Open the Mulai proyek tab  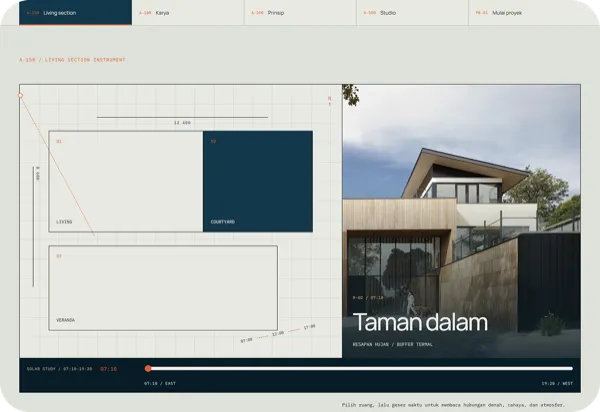pos(534,13)
